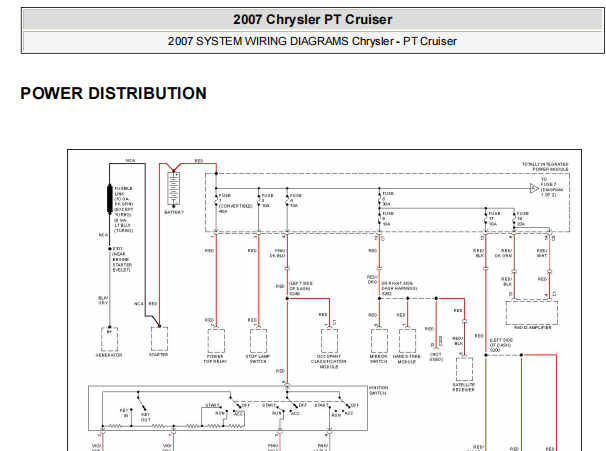Screen dimensions: 606x451
Task: Click the "S101 (NEAR ENGINE STARTER EYELET)" splice label
Action: click(x=122, y=259)
